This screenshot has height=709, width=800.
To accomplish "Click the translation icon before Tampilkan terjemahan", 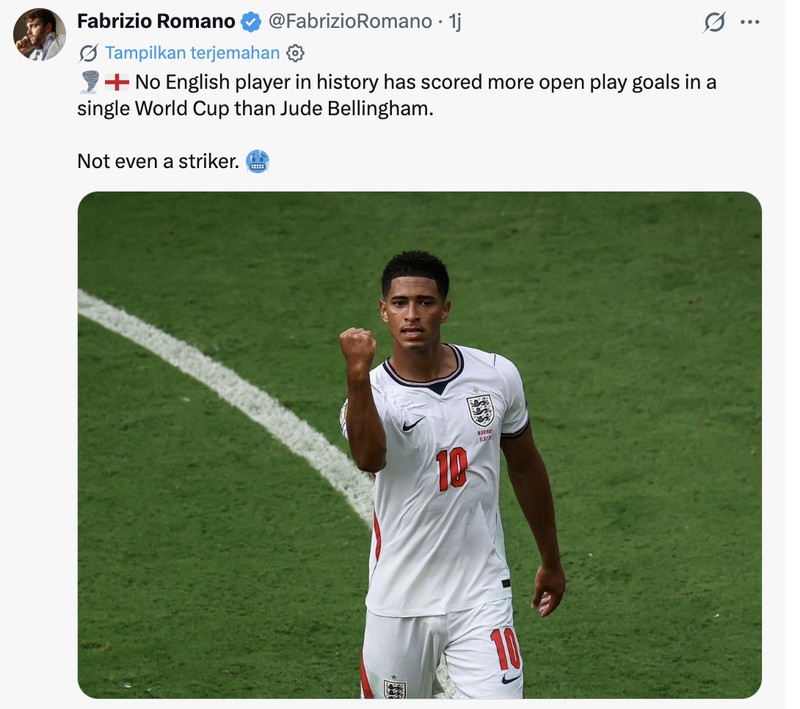I will tap(89, 53).
